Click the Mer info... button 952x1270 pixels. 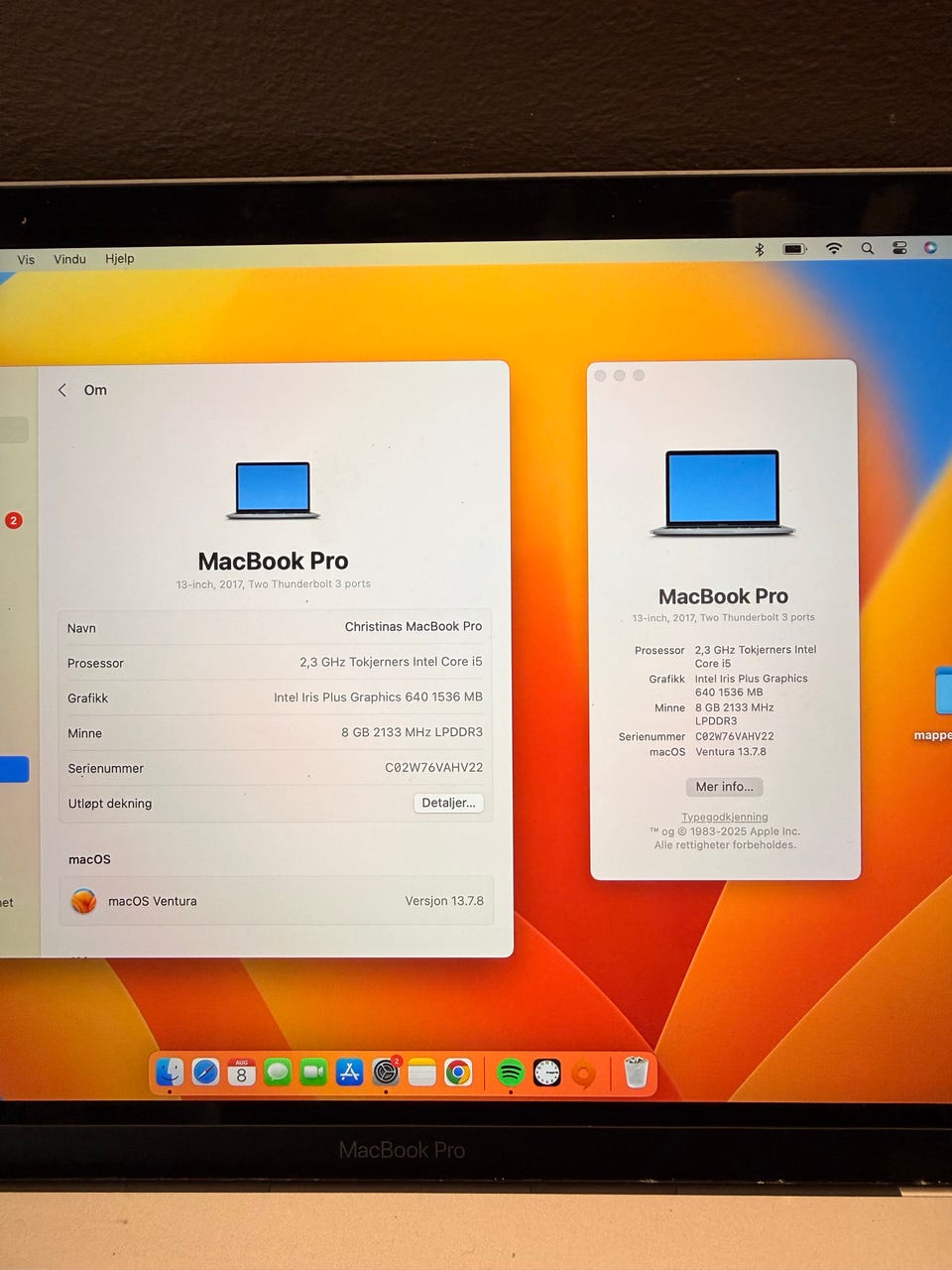pyautogui.click(x=724, y=787)
